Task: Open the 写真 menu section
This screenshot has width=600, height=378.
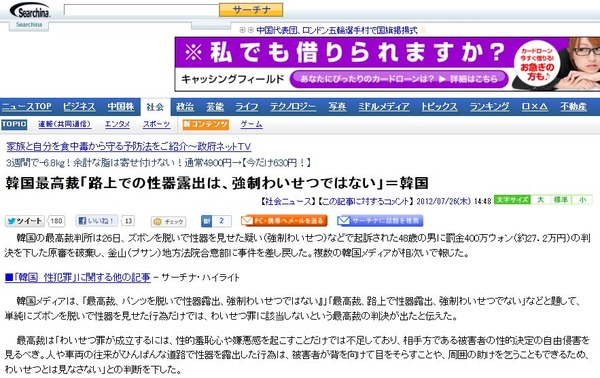Action: (x=337, y=107)
